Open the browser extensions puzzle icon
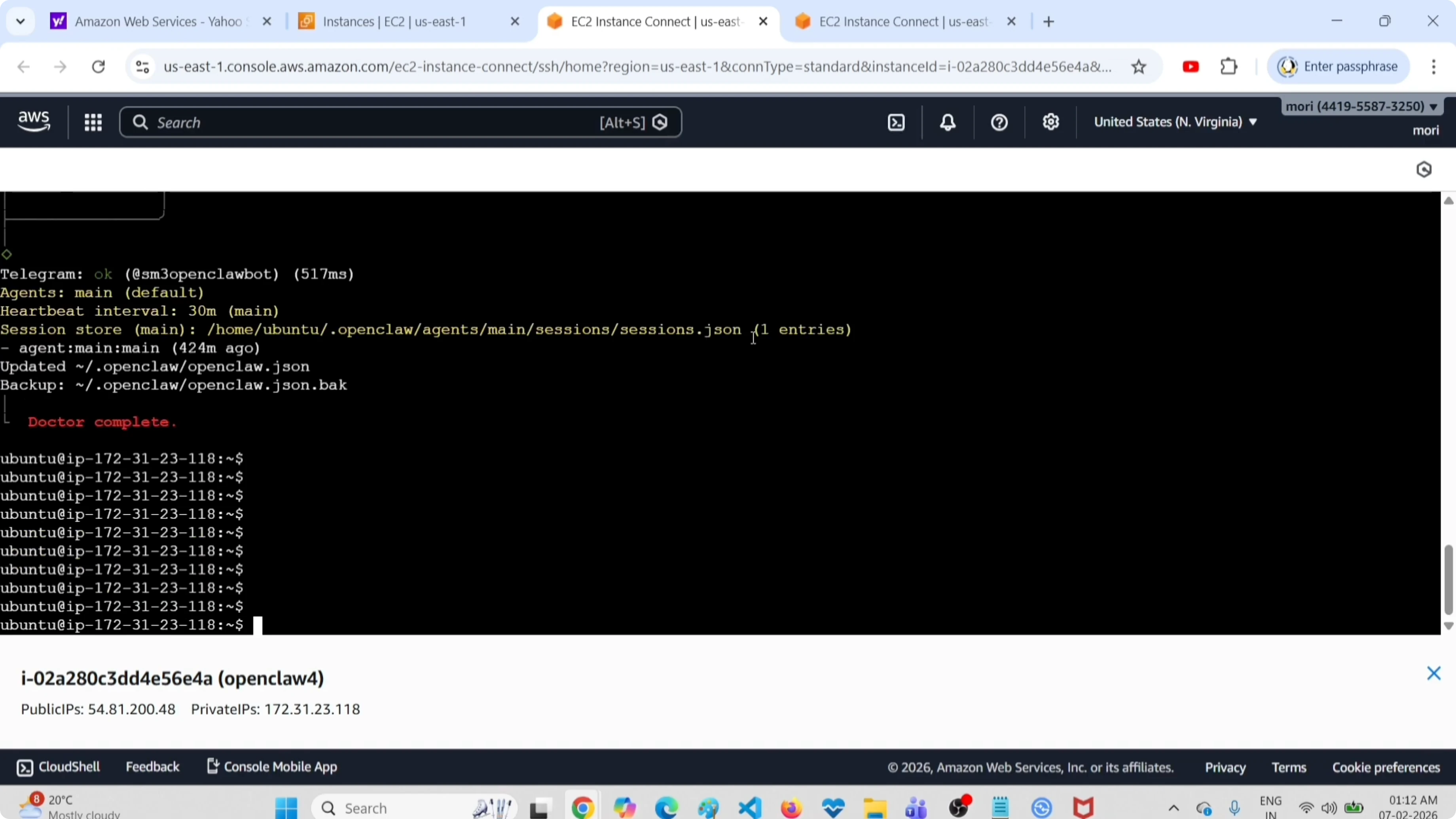This screenshot has width=1456, height=819. [1229, 67]
